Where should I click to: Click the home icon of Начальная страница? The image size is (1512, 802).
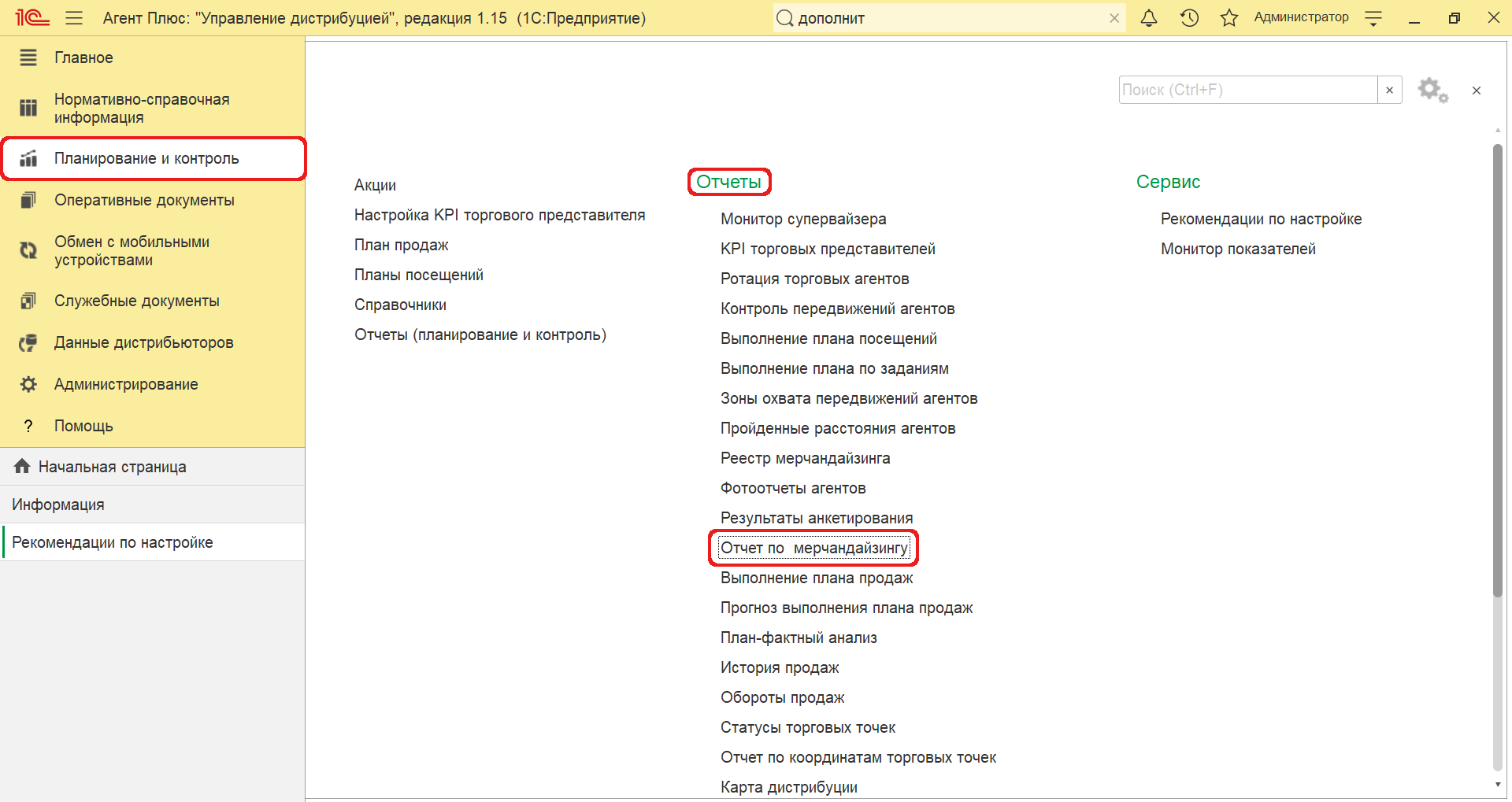(22, 466)
